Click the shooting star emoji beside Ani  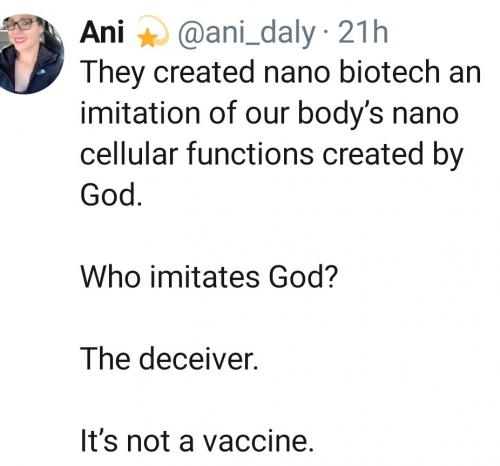[x=153, y=31]
